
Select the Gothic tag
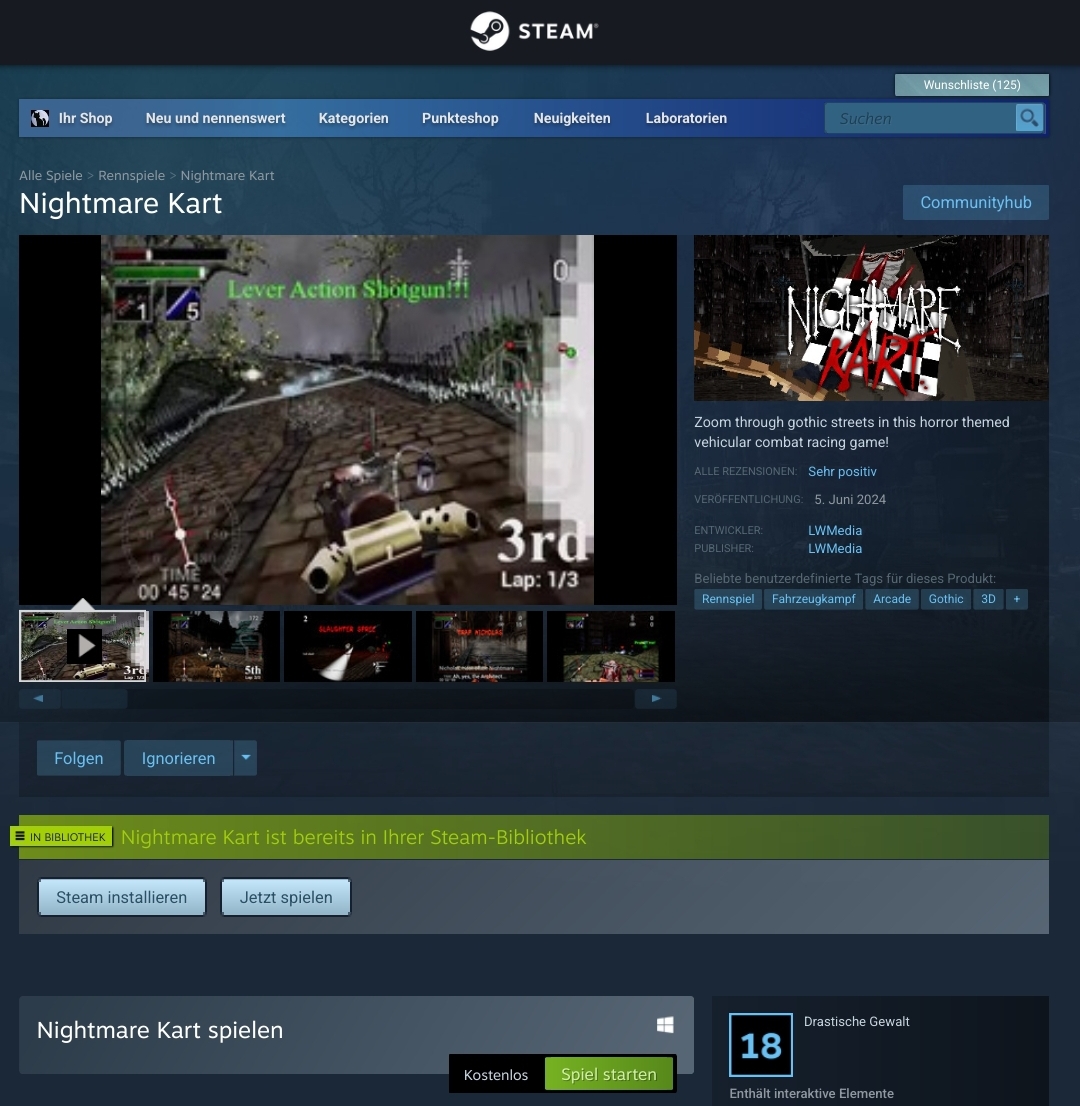coord(945,599)
